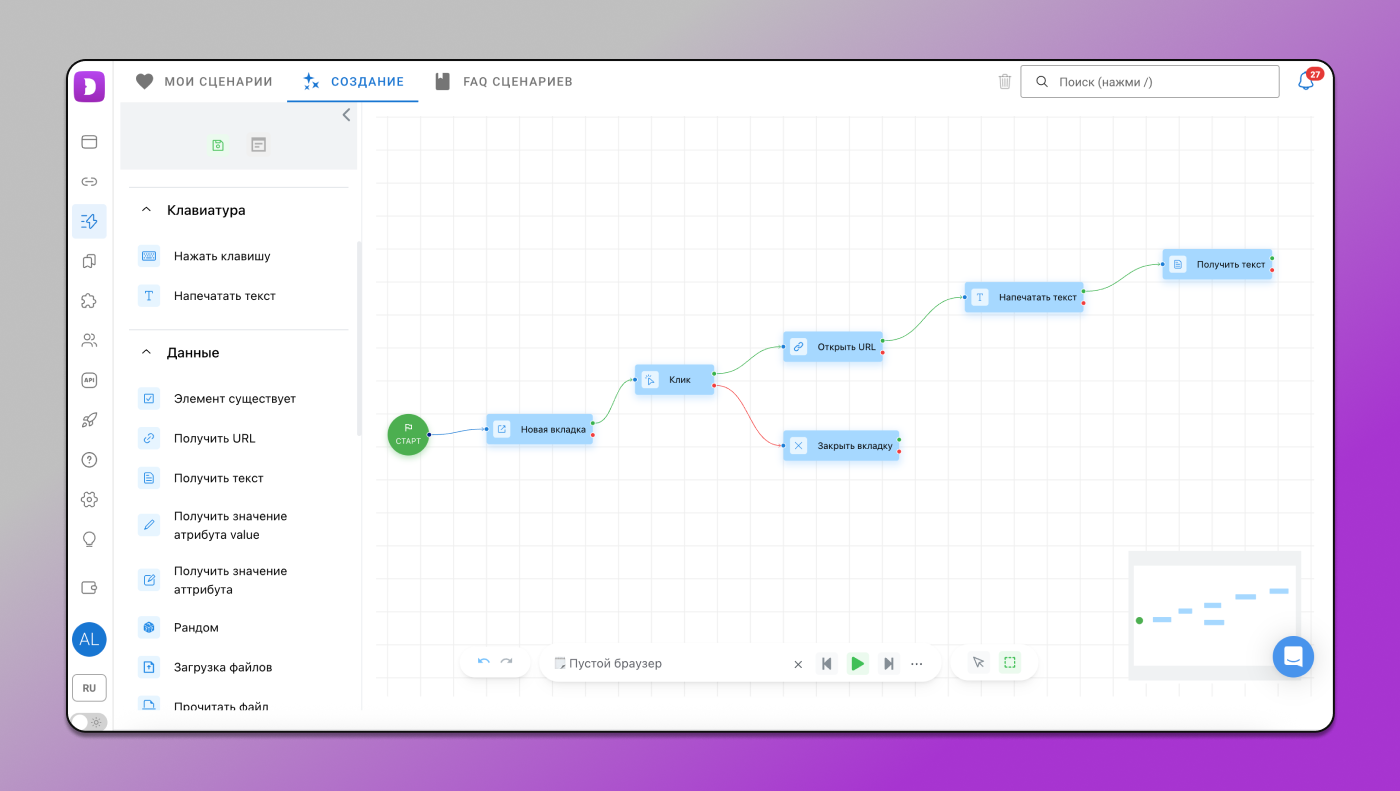Open the notifications bell icon

pyautogui.click(x=1306, y=82)
